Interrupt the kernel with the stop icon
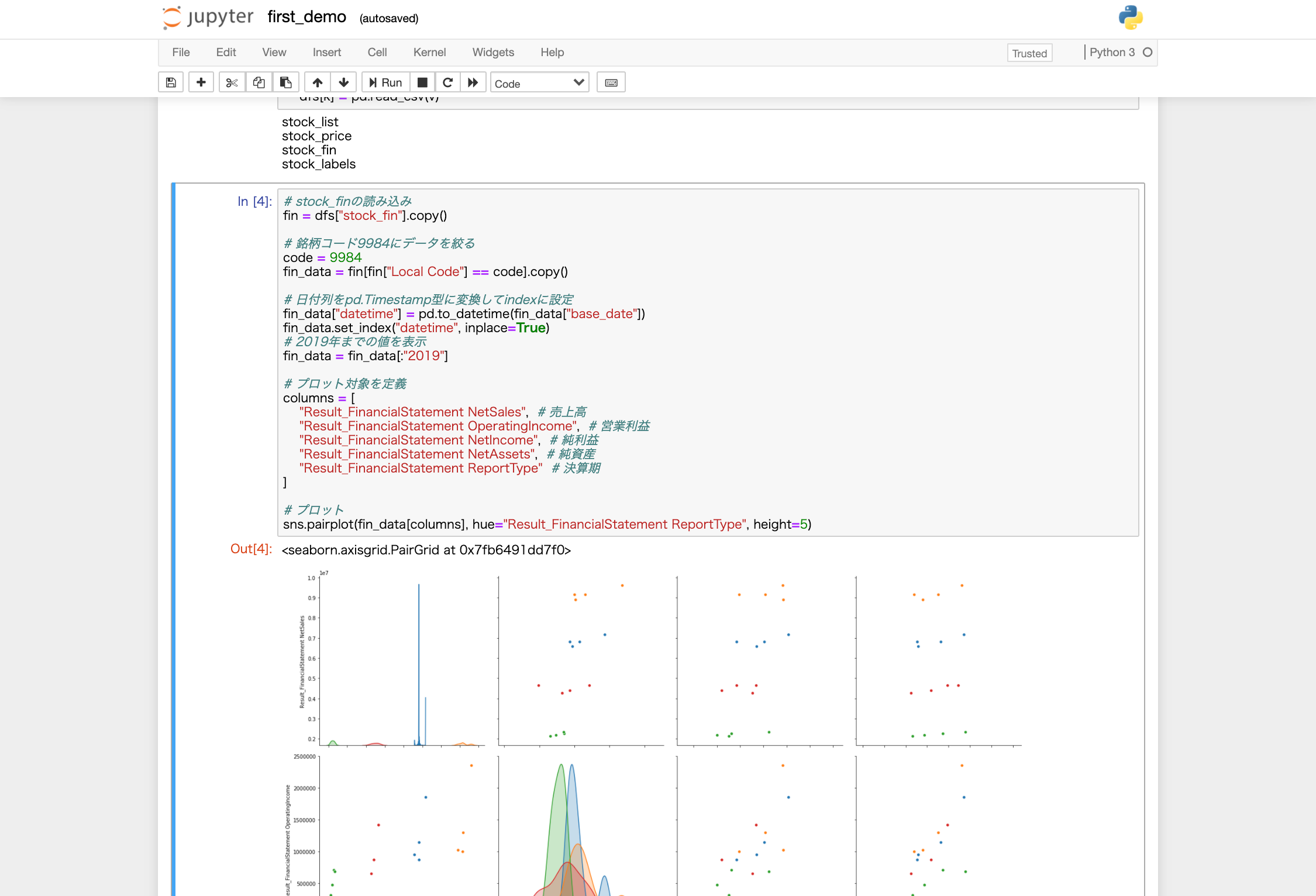The height and width of the screenshot is (896, 1316). 422,82
